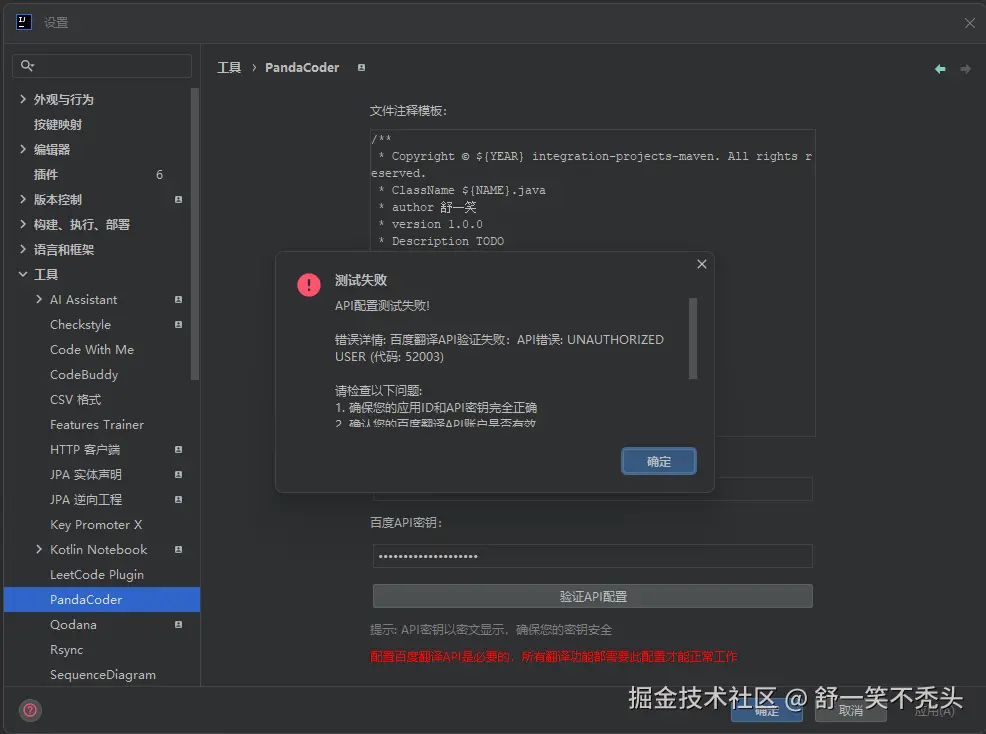The height and width of the screenshot is (734, 986).
Task: Click project-level icon beside PandaCoder breadcrumb
Action: click(x=362, y=68)
